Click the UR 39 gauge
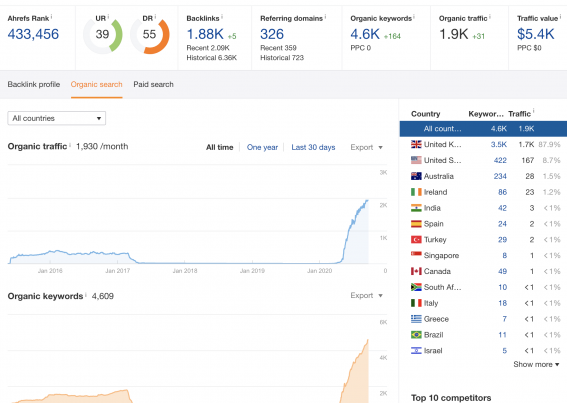The height and width of the screenshot is (403, 567). point(103,35)
